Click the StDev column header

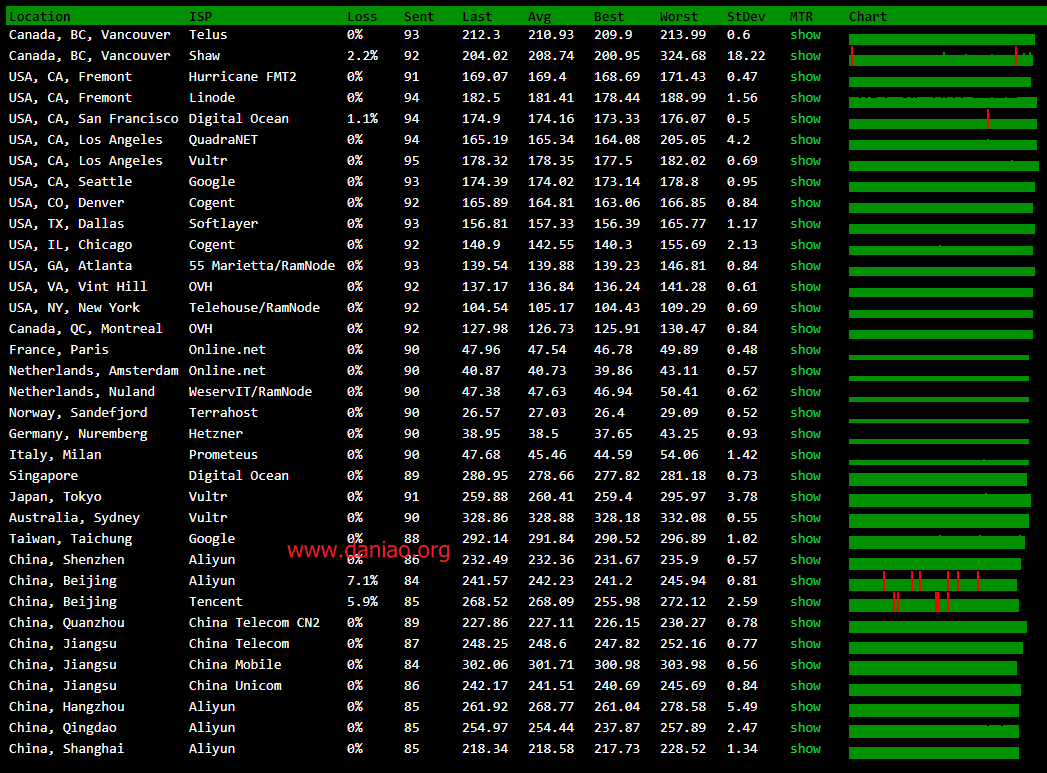tap(746, 17)
